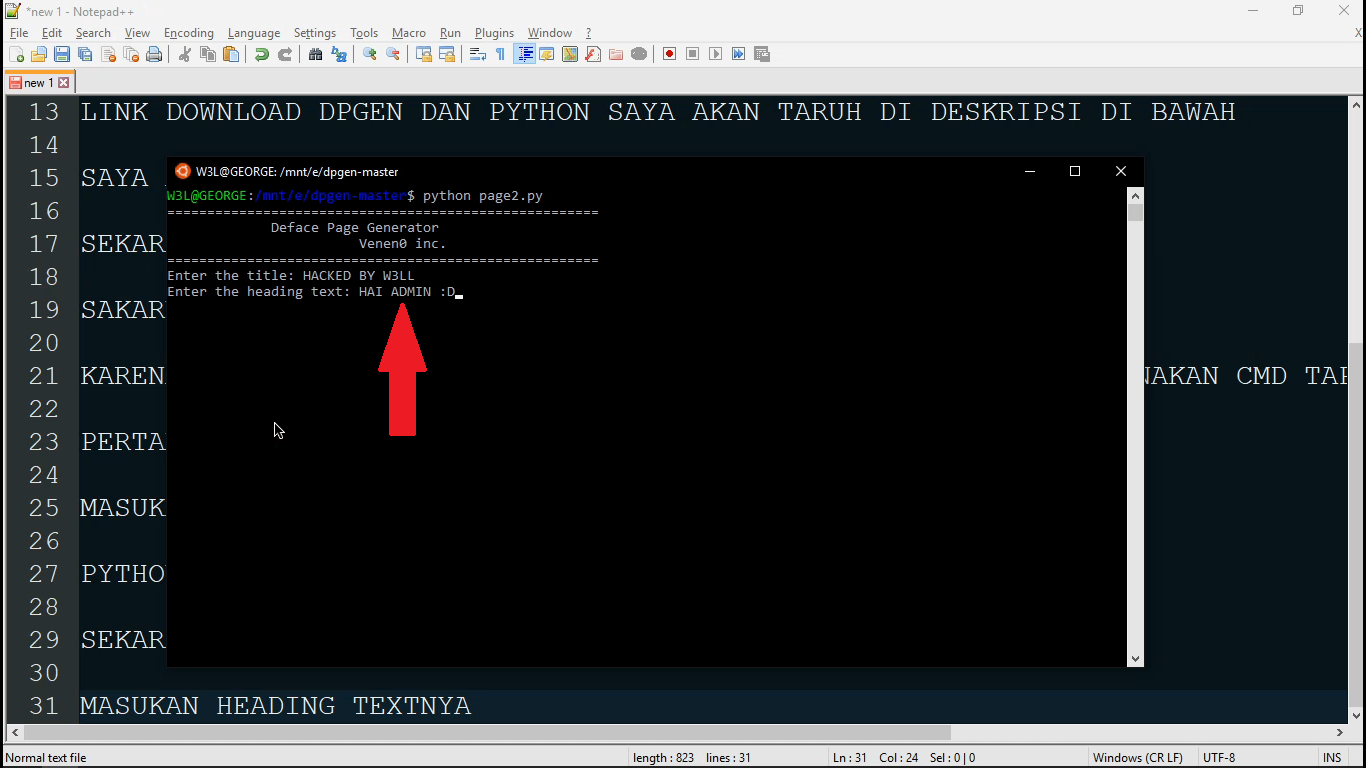Toggle word wrap from the toolbar
Viewport: 1366px width, 768px height.
pyautogui.click(x=477, y=54)
